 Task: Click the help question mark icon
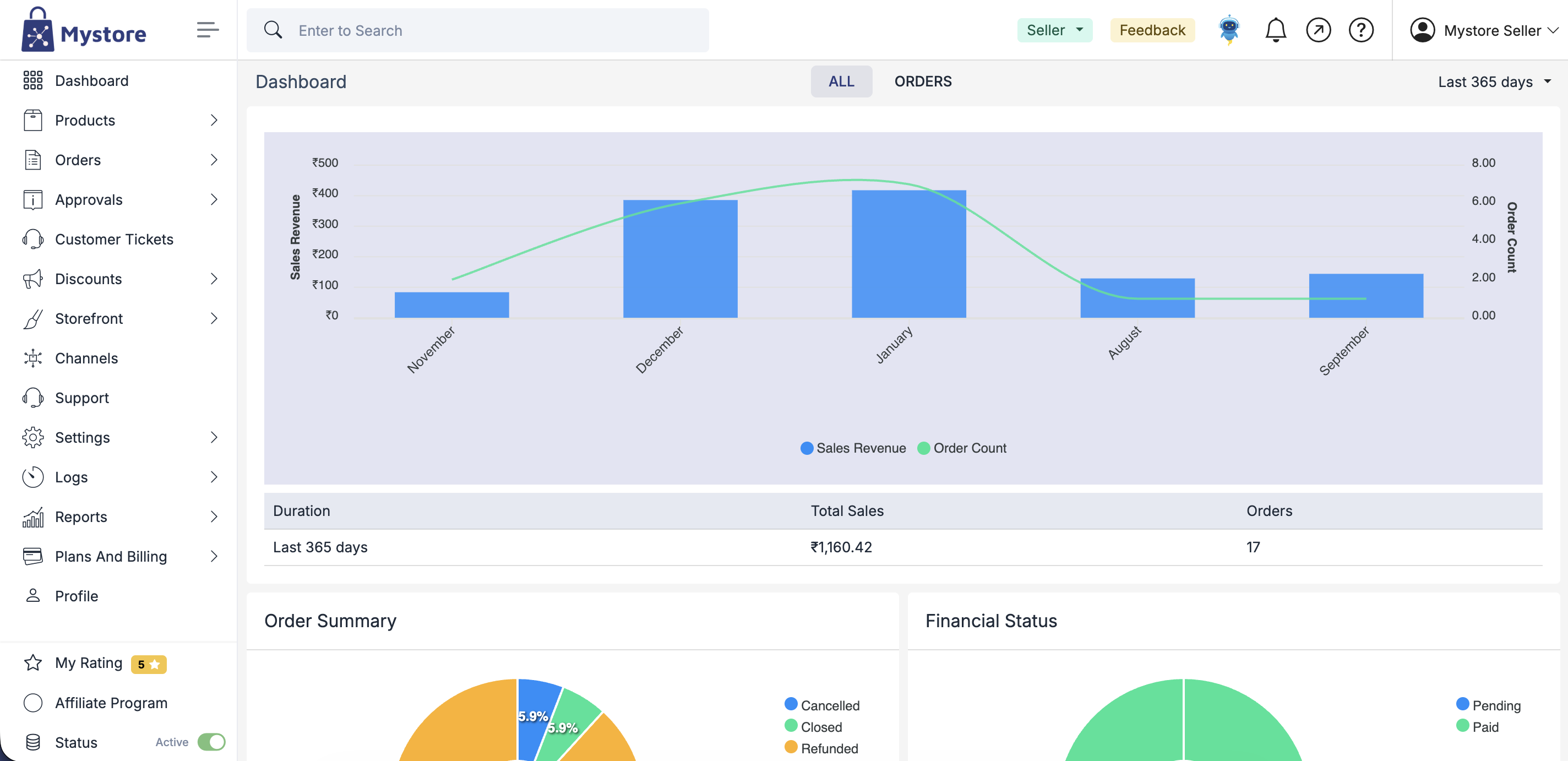(1360, 30)
